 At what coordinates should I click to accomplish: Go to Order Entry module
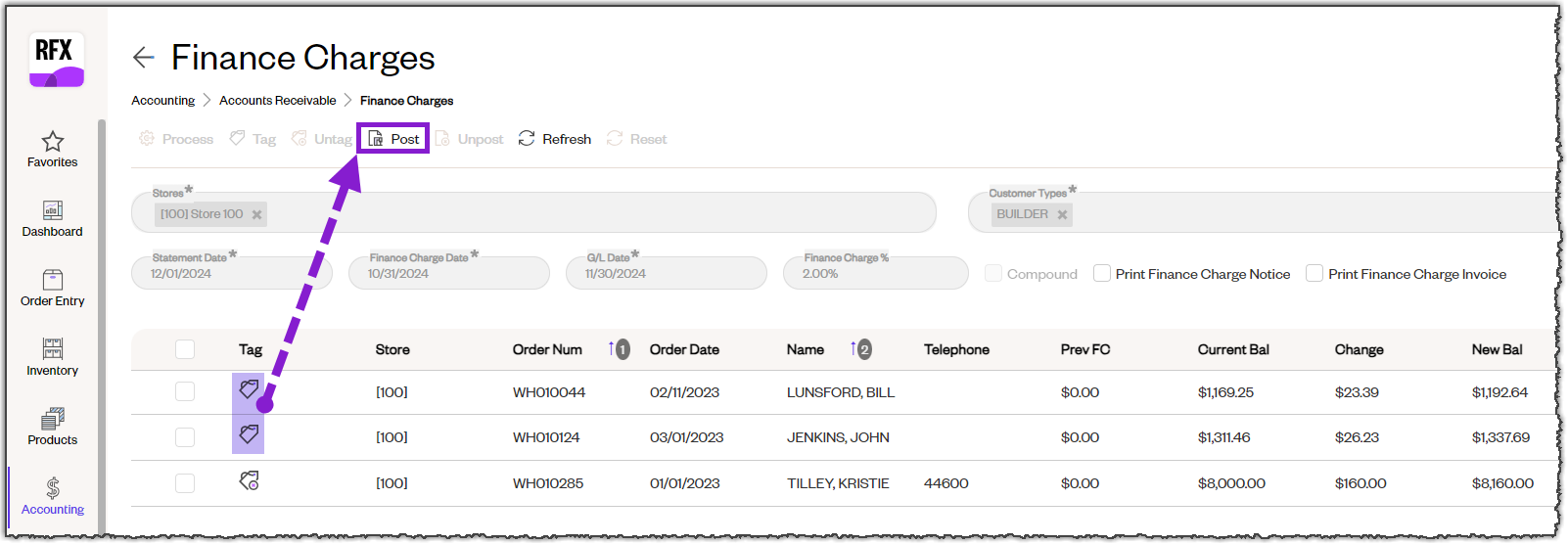coord(53,288)
